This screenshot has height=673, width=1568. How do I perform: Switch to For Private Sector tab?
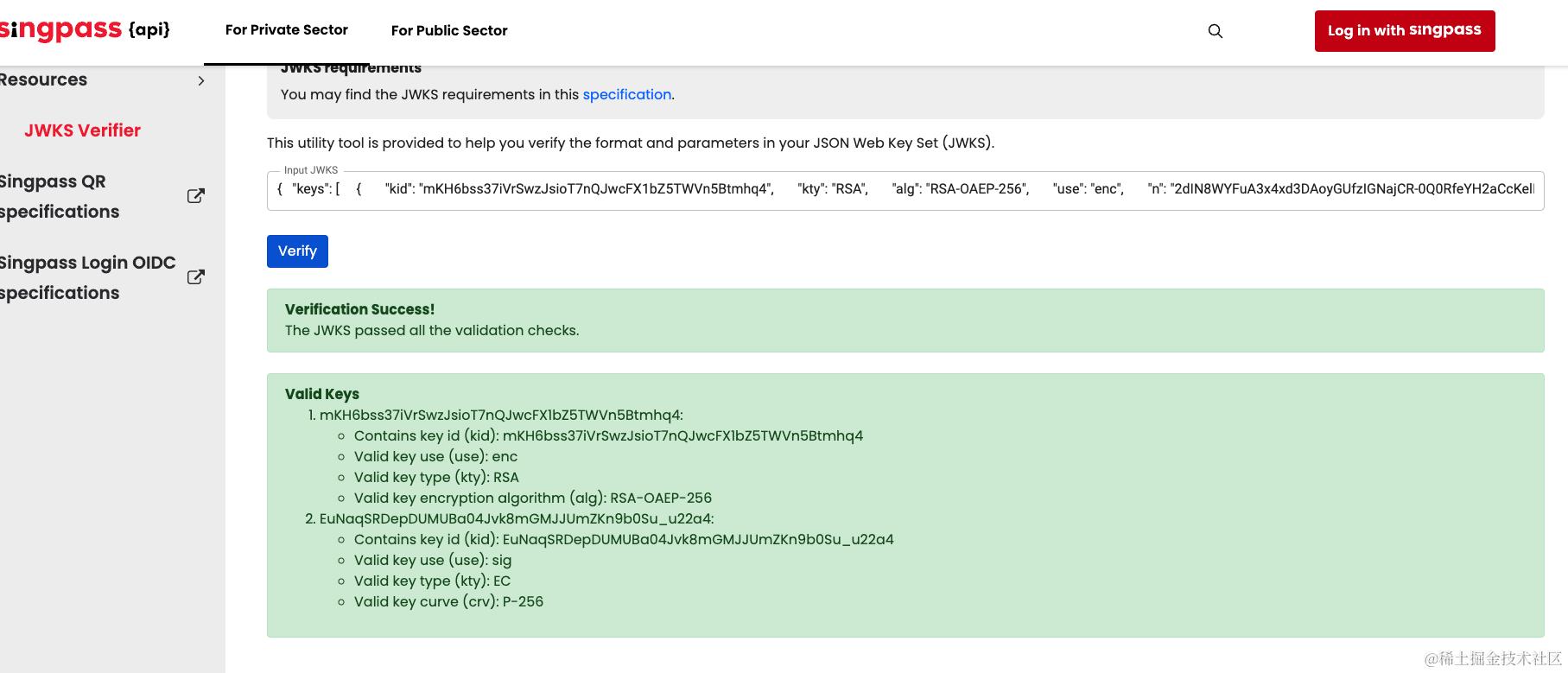[x=287, y=30]
